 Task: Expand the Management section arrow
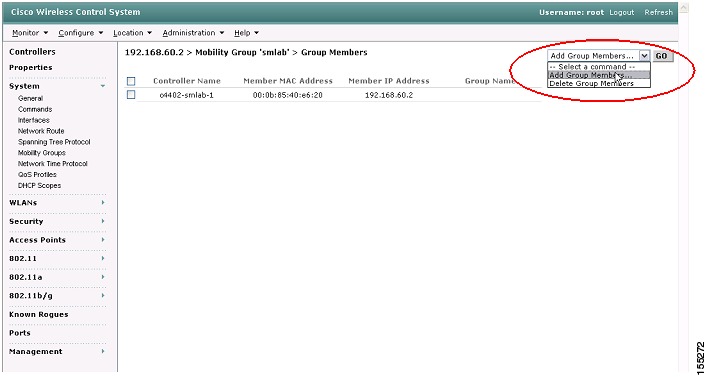pos(103,351)
